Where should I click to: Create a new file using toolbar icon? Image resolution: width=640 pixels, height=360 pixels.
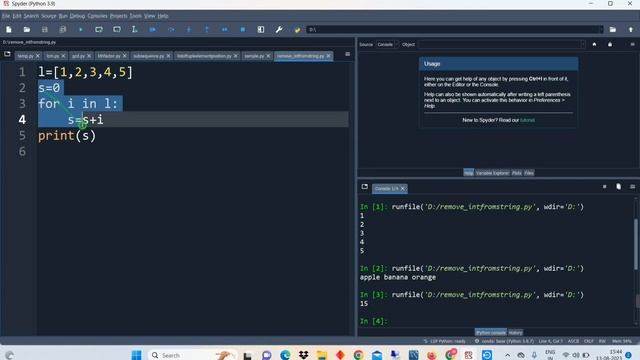click(x=9, y=29)
